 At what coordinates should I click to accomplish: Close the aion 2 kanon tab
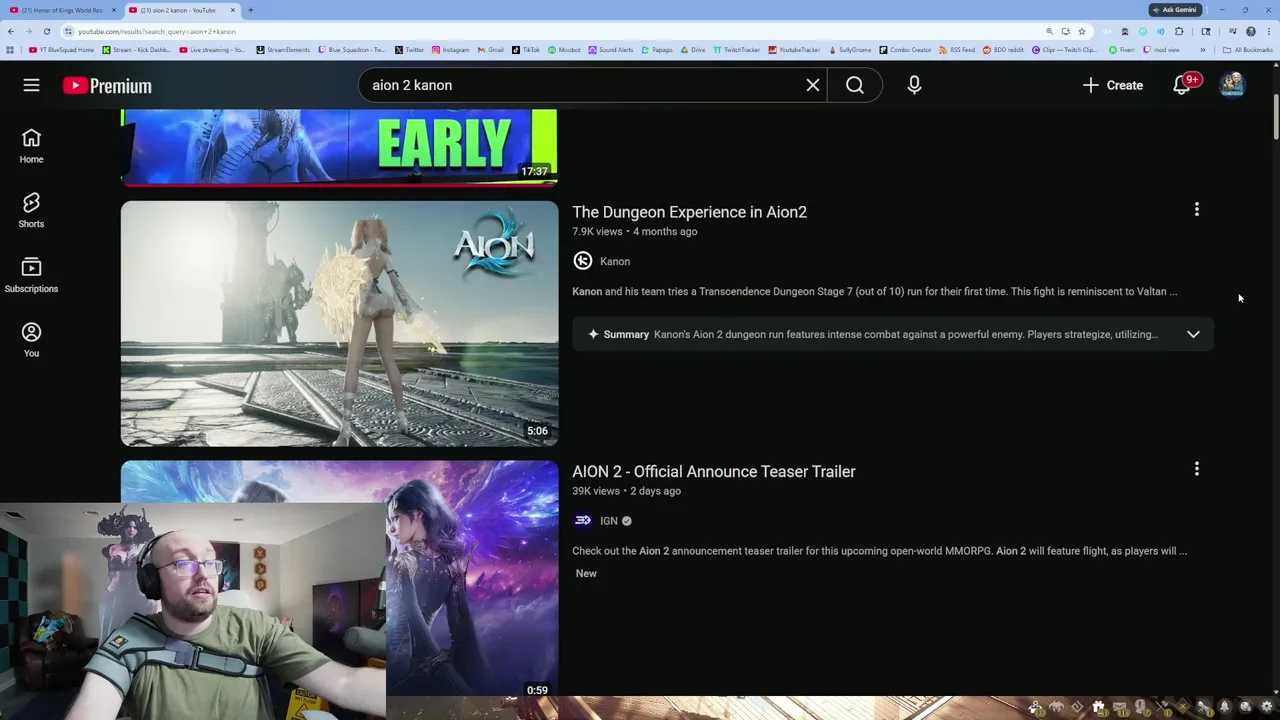click(x=233, y=10)
